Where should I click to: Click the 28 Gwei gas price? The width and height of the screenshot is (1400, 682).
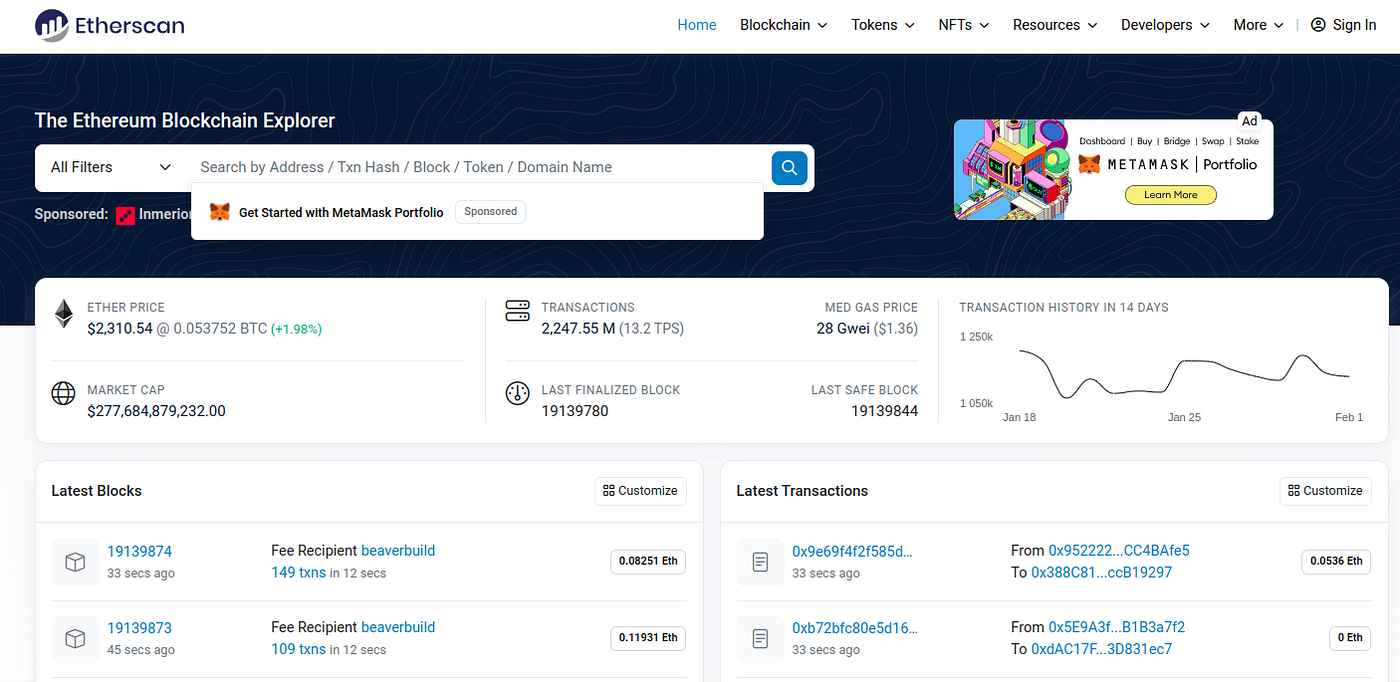point(843,328)
